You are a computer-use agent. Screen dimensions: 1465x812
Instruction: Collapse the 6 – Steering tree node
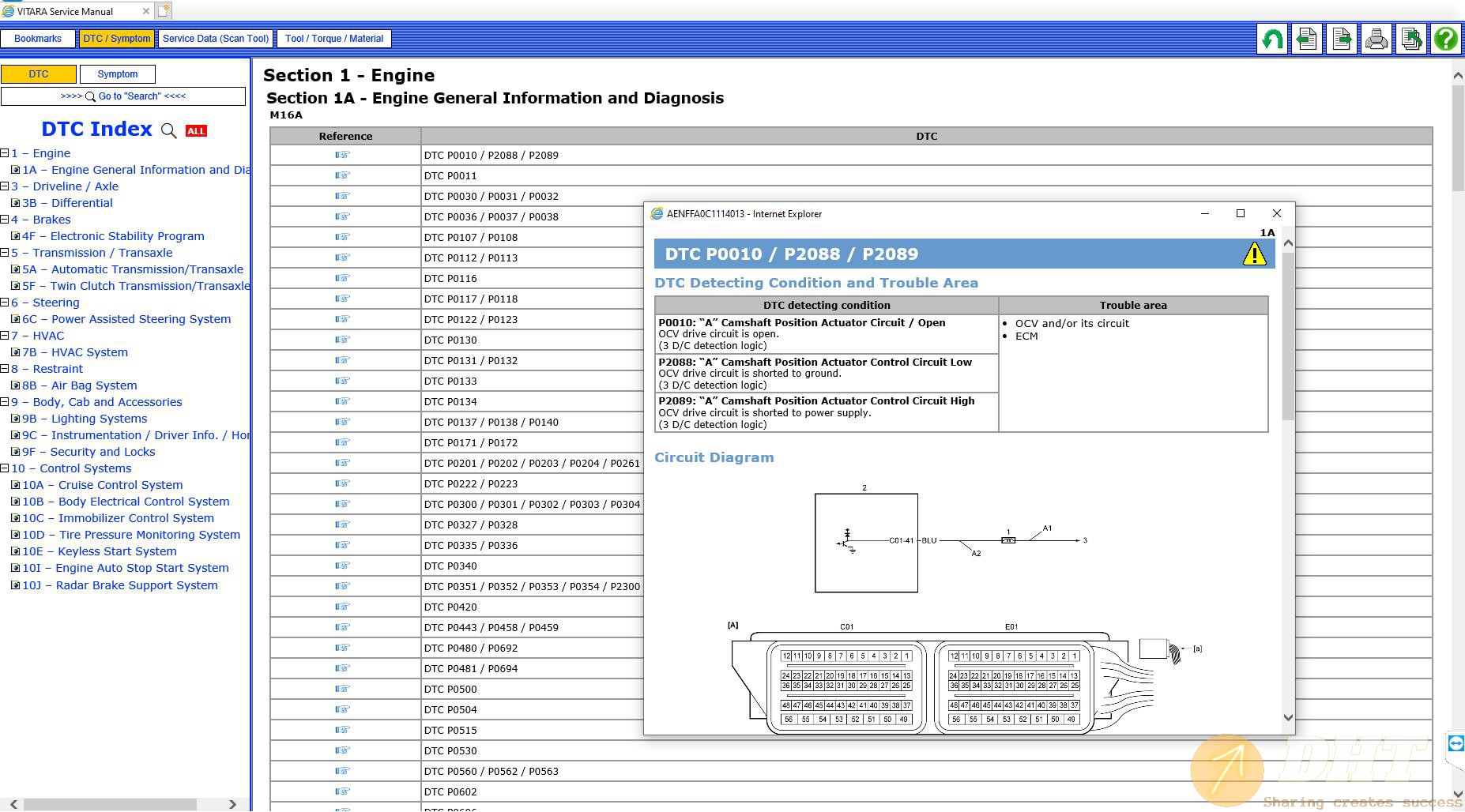(5, 303)
